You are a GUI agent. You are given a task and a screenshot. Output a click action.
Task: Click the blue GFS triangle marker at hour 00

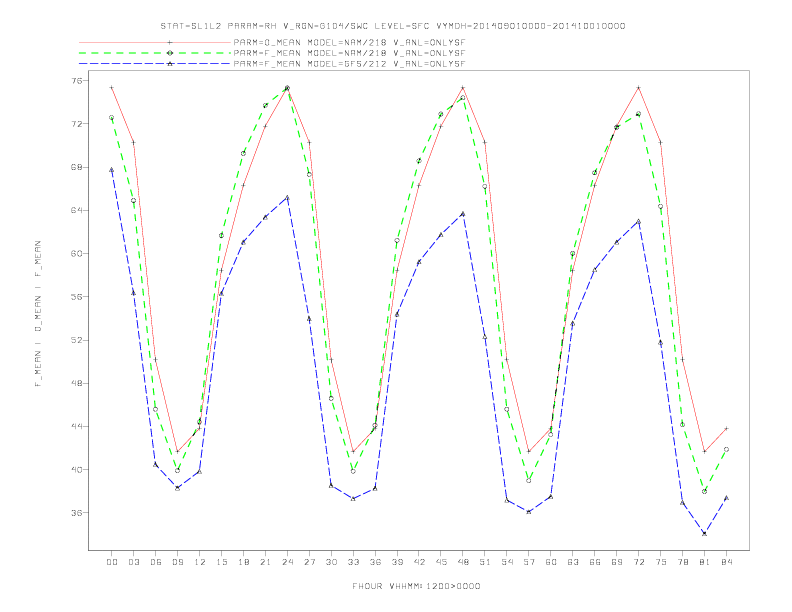[112, 170]
